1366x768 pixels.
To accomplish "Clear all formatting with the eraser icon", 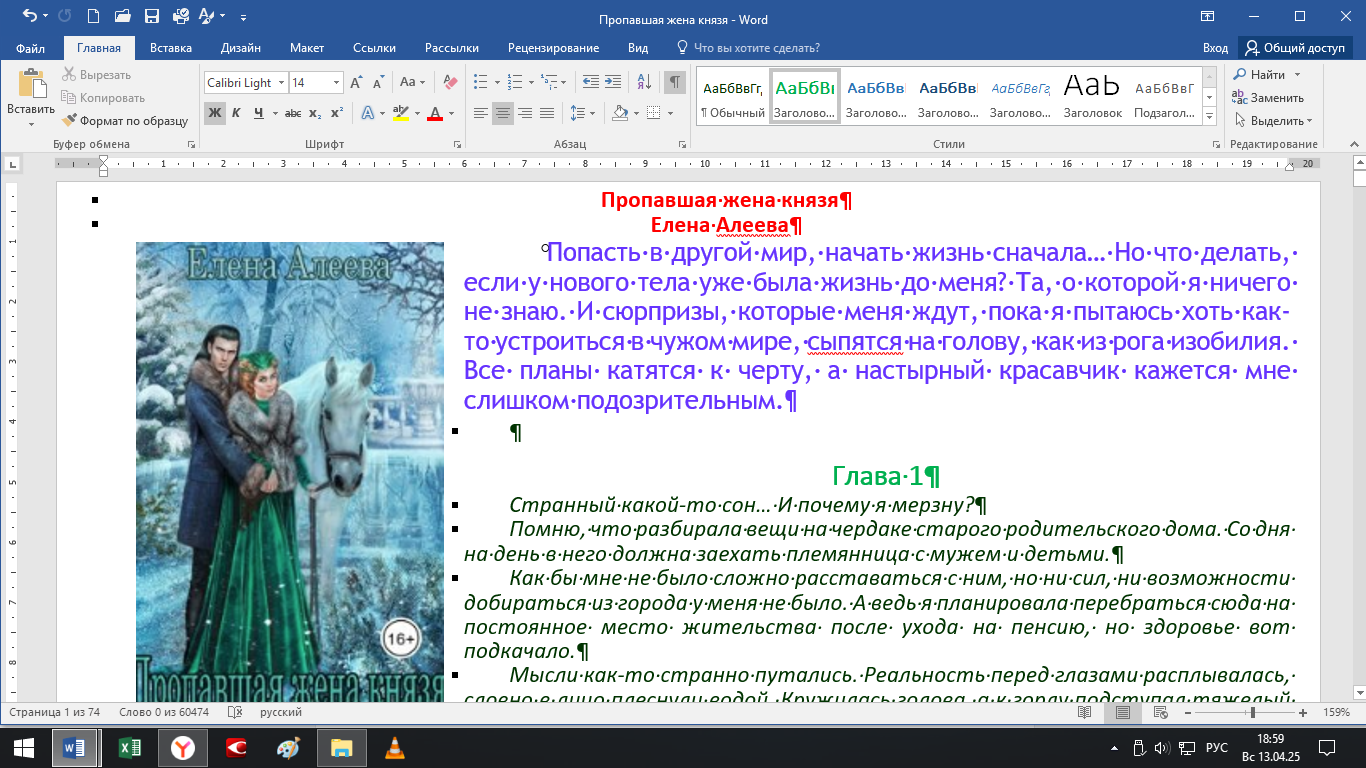I will tap(450, 83).
